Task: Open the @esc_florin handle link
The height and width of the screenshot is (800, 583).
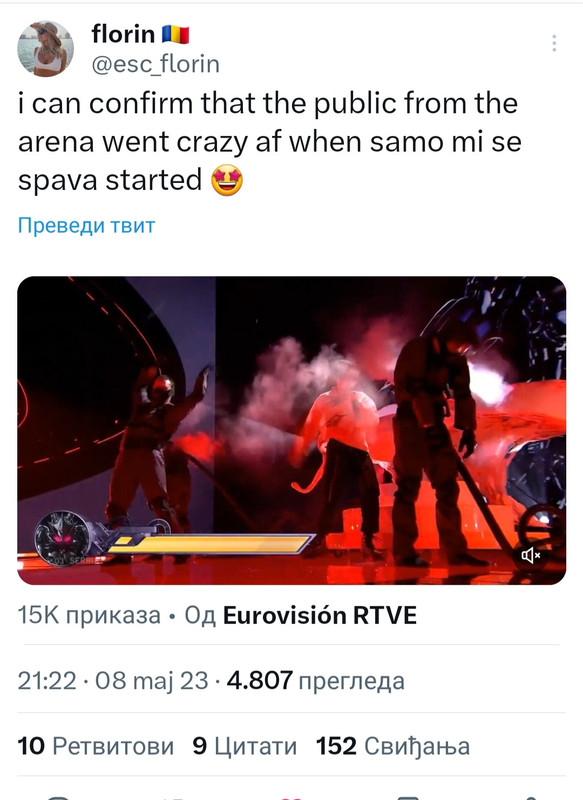Action: pyautogui.click(x=156, y=64)
